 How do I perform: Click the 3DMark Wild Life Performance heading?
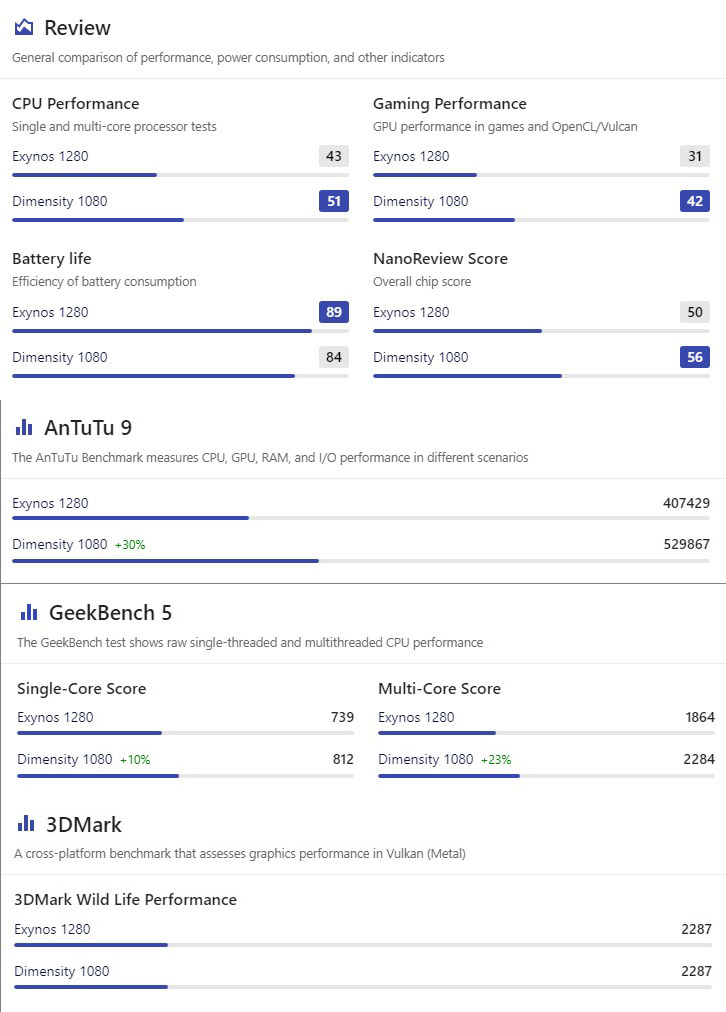[125, 900]
